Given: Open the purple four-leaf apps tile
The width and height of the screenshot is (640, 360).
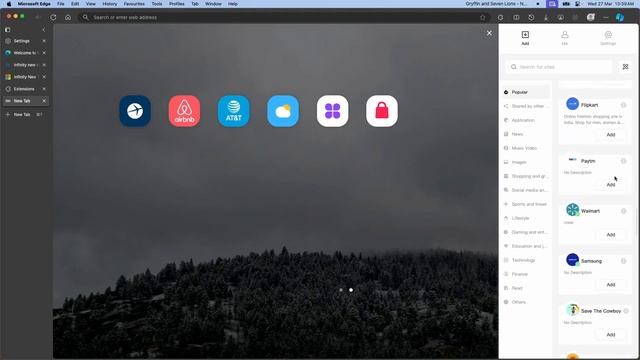Looking at the screenshot, I should tap(333, 111).
